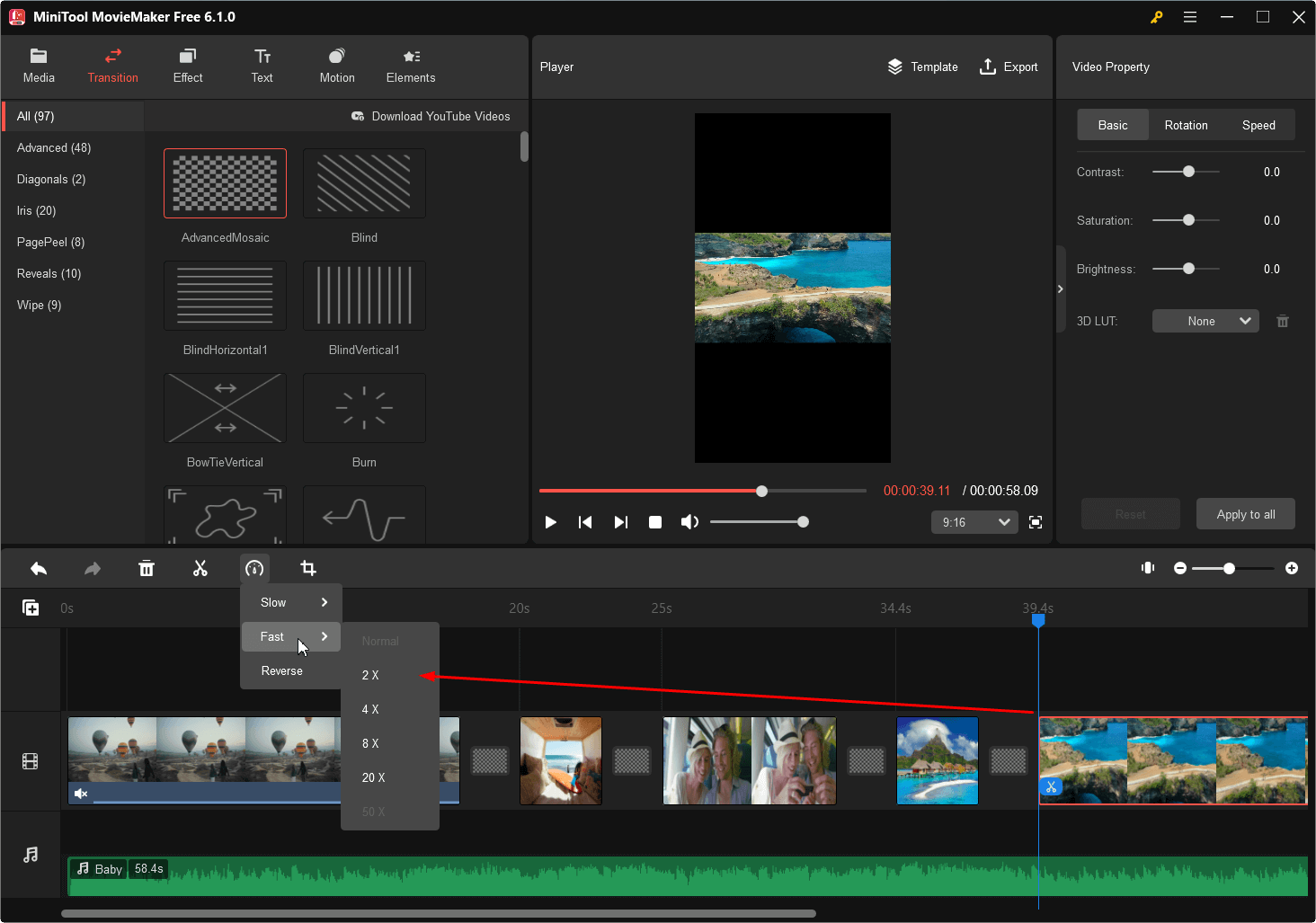This screenshot has height=923, width=1316.
Task: Delete selected clip with trash icon
Action: (147, 568)
